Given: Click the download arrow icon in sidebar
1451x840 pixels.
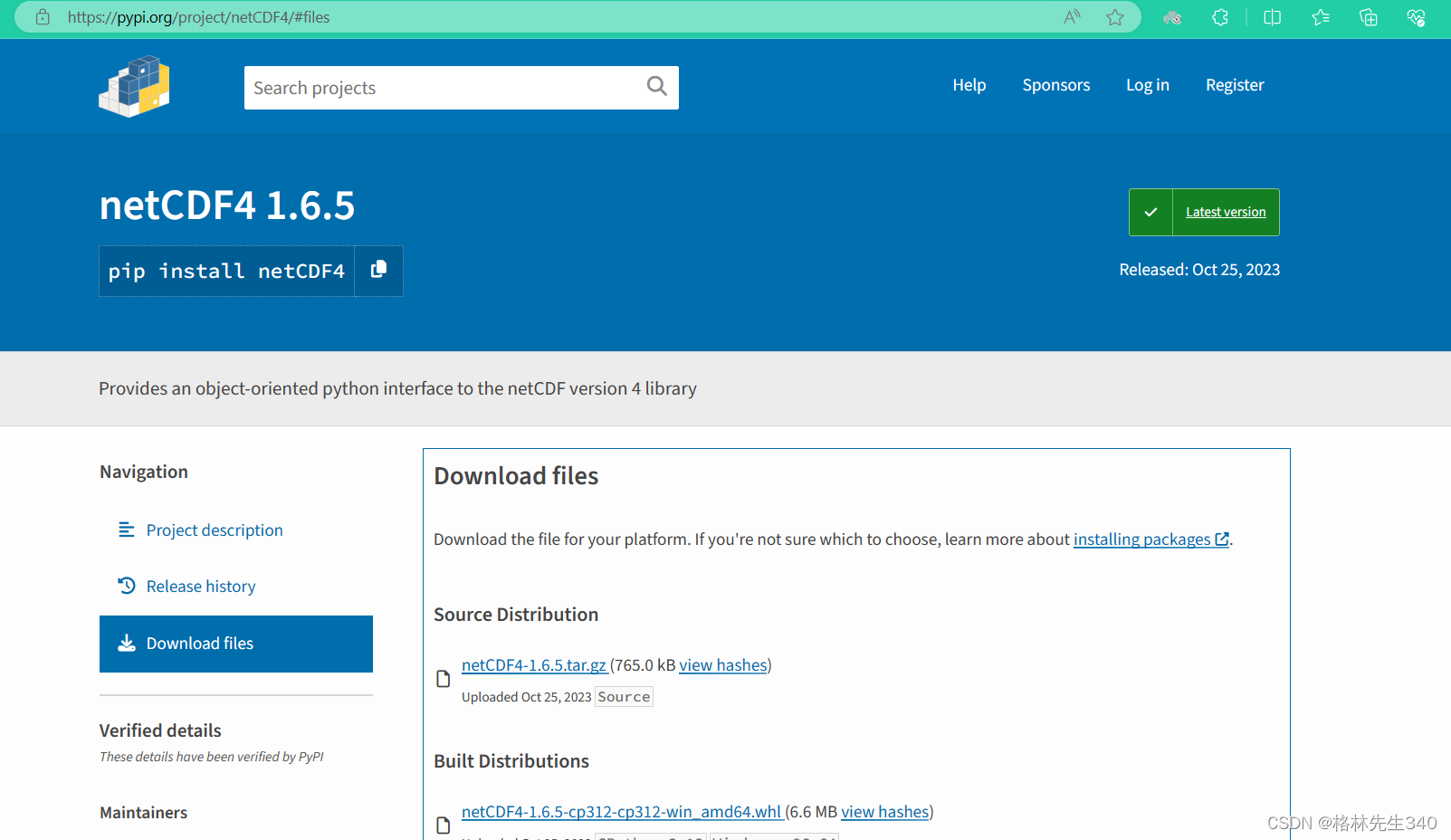Looking at the screenshot, I should pyautogui.click(x=127, y=643).
